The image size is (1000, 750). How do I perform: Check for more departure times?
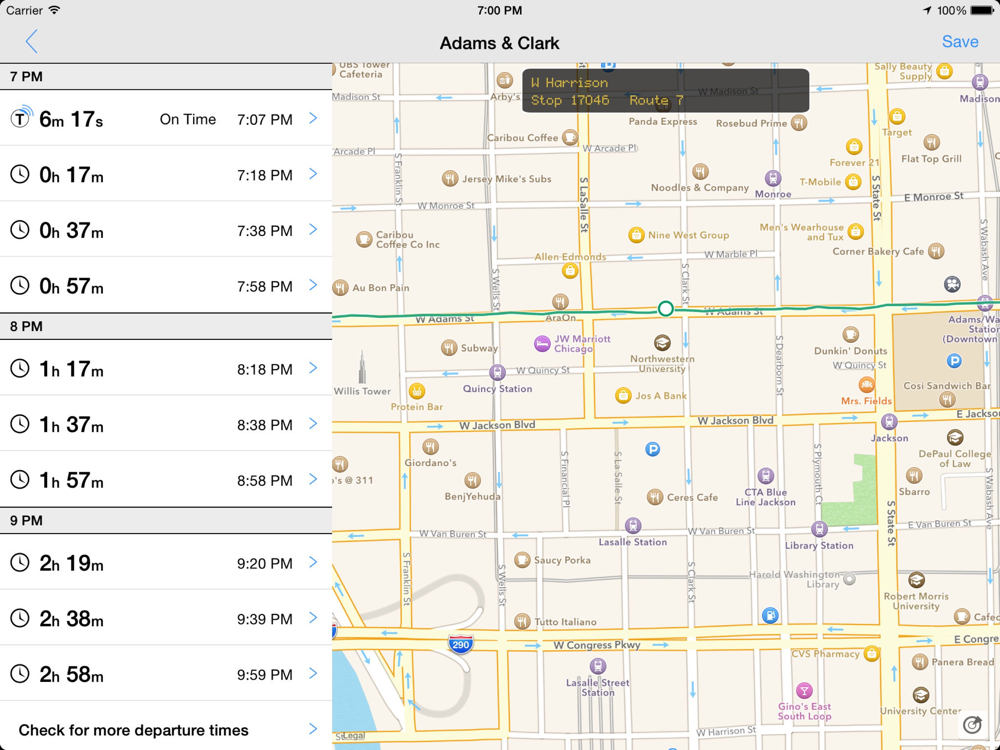pyautogui.click(x=166, y=730)
